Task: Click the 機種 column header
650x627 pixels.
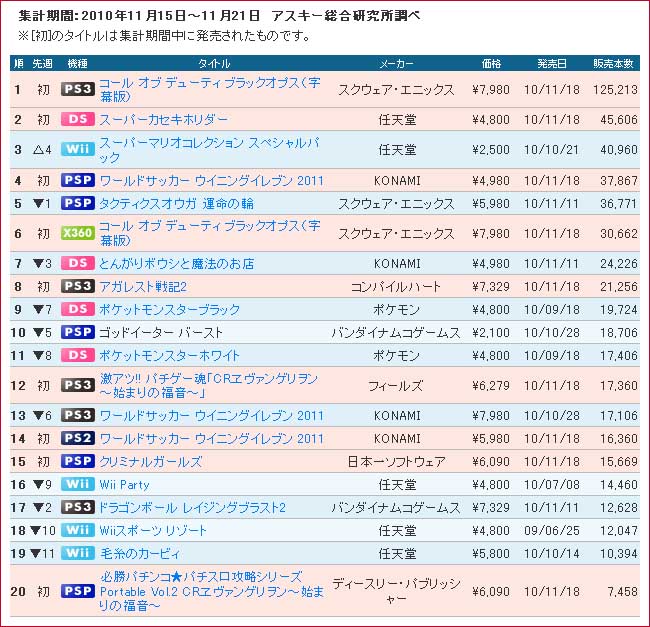Action: pos(78,63)
